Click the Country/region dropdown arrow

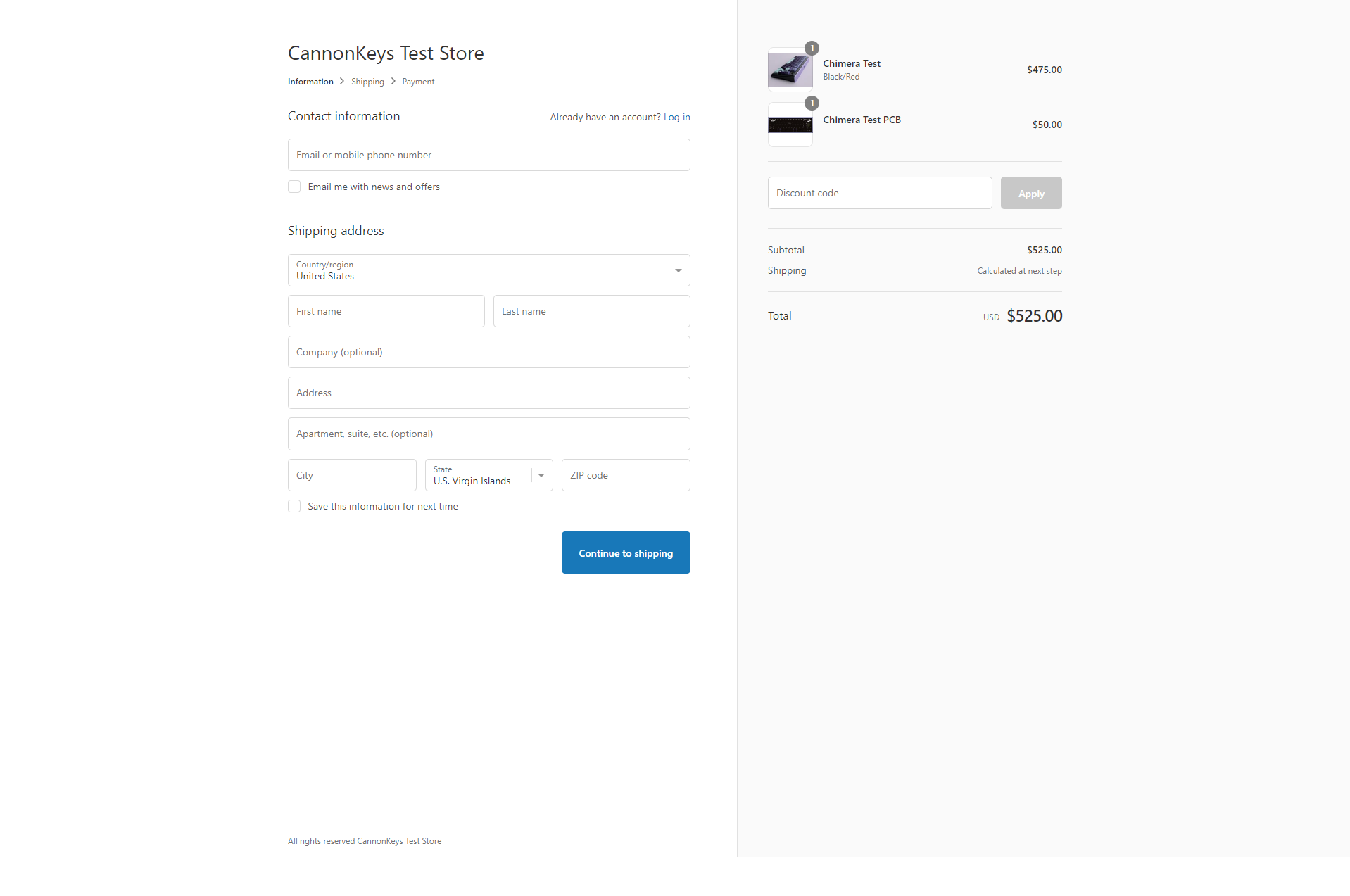tap(679, 271)
